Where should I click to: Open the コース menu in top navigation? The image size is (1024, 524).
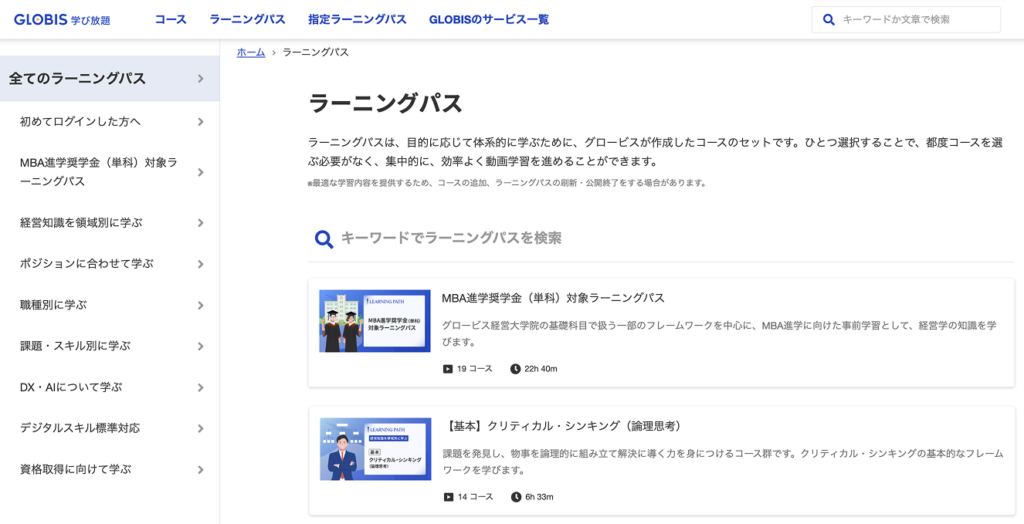point(170,20)
